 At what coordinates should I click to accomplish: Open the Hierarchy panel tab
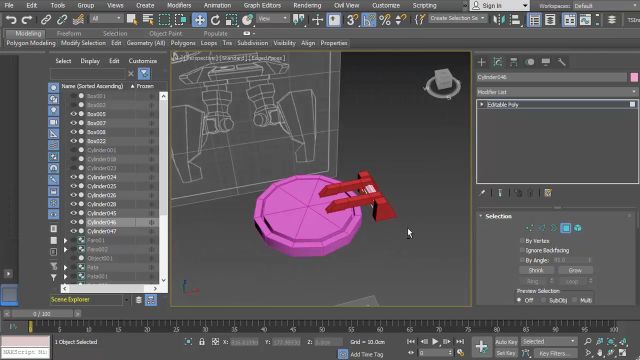coord(513,62)
